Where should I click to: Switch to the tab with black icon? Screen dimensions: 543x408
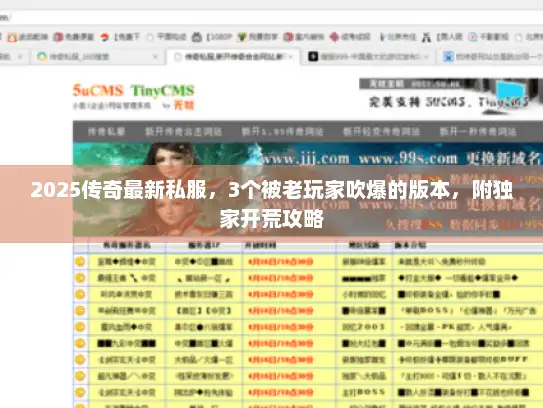pyautogui.click(x=369, y=56)
